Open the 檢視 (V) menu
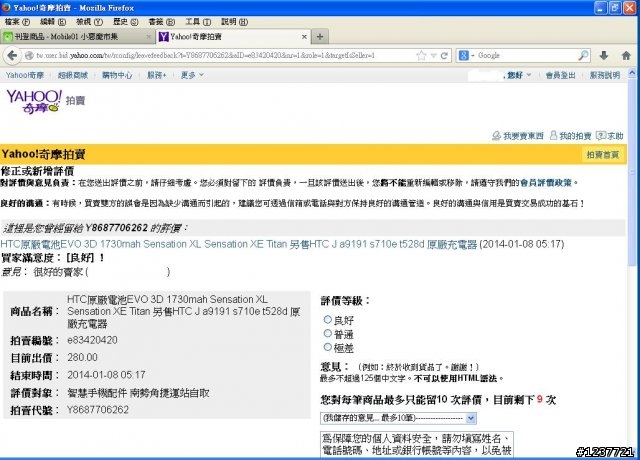Image resolution: width=640 pixels, height=460 pixels. coord(89,22)
